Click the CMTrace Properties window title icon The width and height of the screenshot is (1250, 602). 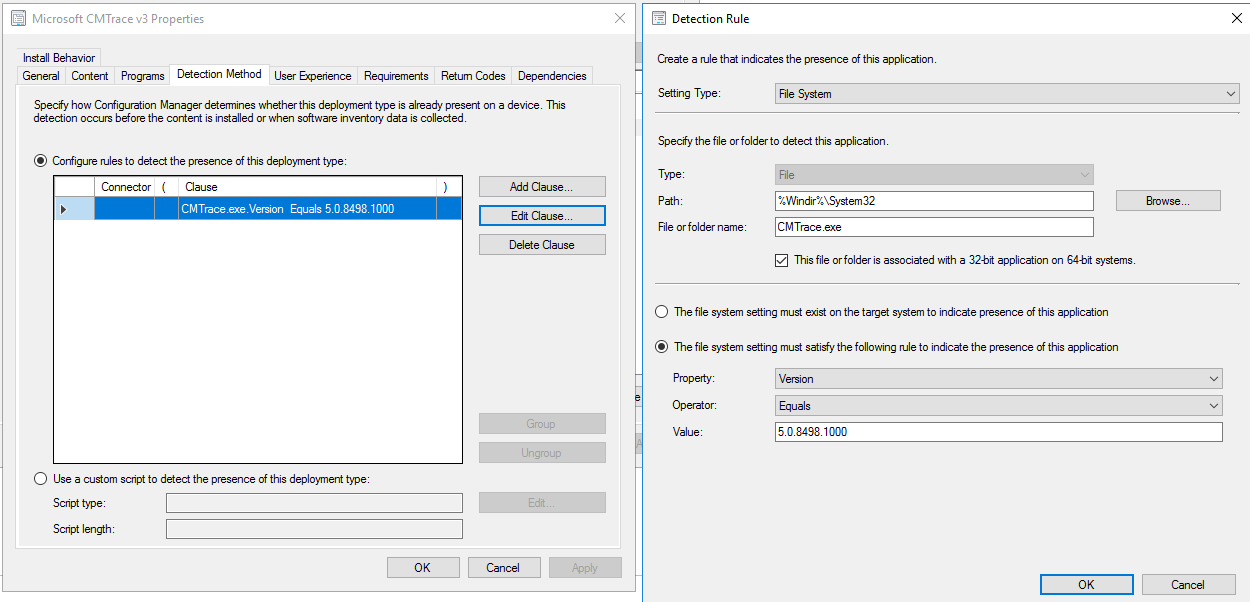(x=18, y=19)
